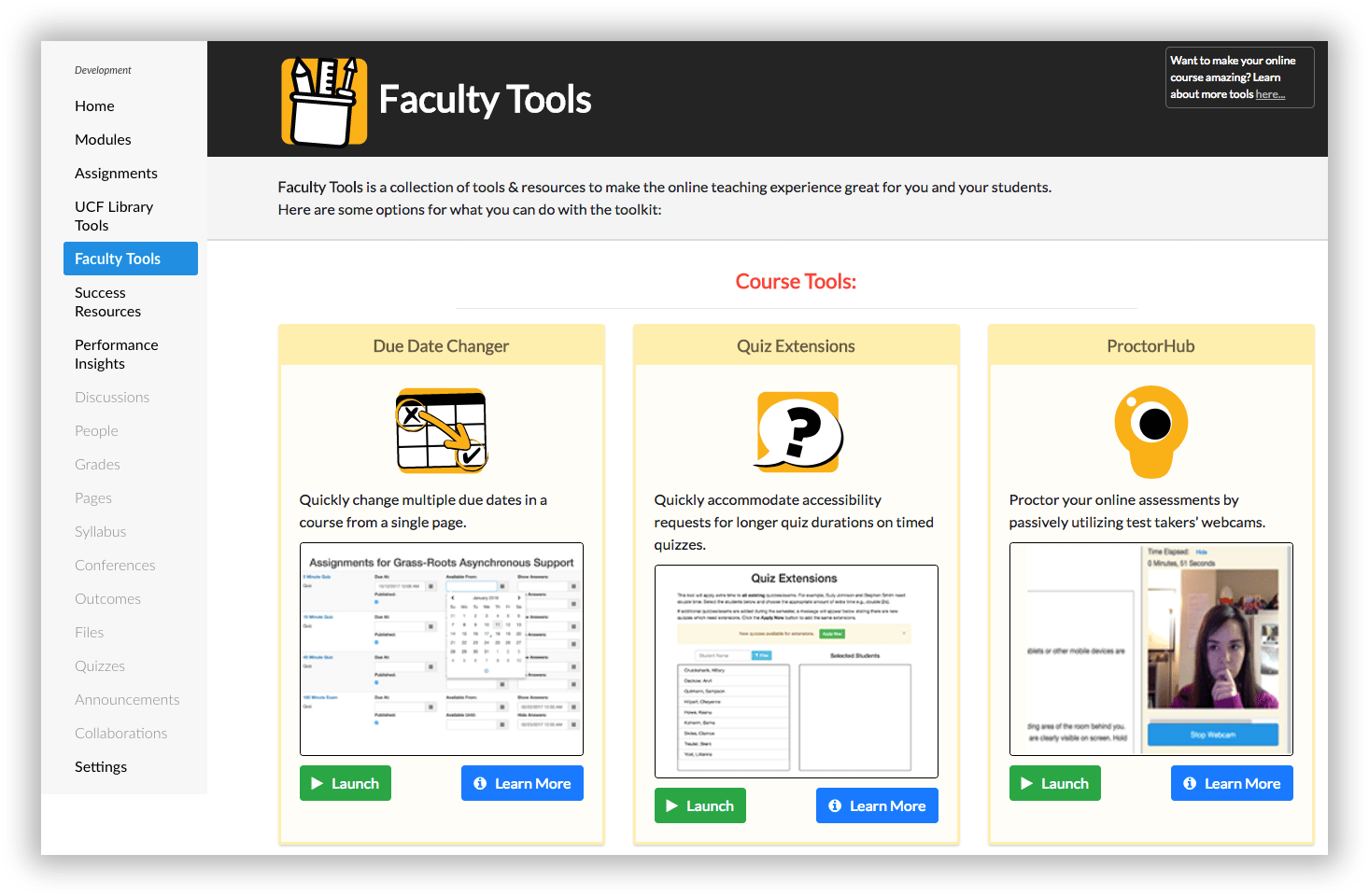This screenshot has height=896, width=1369.
Task: Click the play icon on Quiz Extensions Launch
Action: 672,806
